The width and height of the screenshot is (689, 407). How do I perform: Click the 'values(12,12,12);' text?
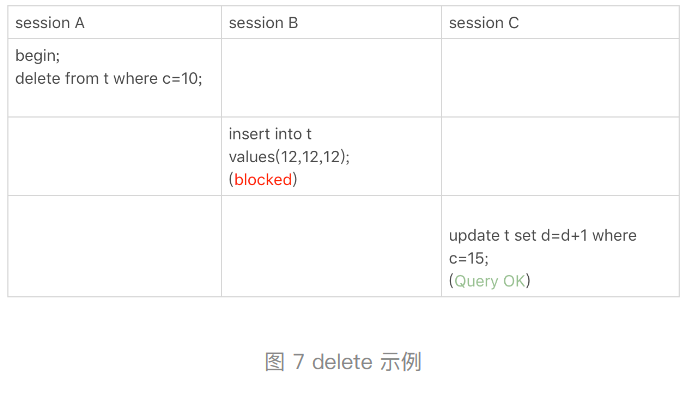tap(289, 157)
